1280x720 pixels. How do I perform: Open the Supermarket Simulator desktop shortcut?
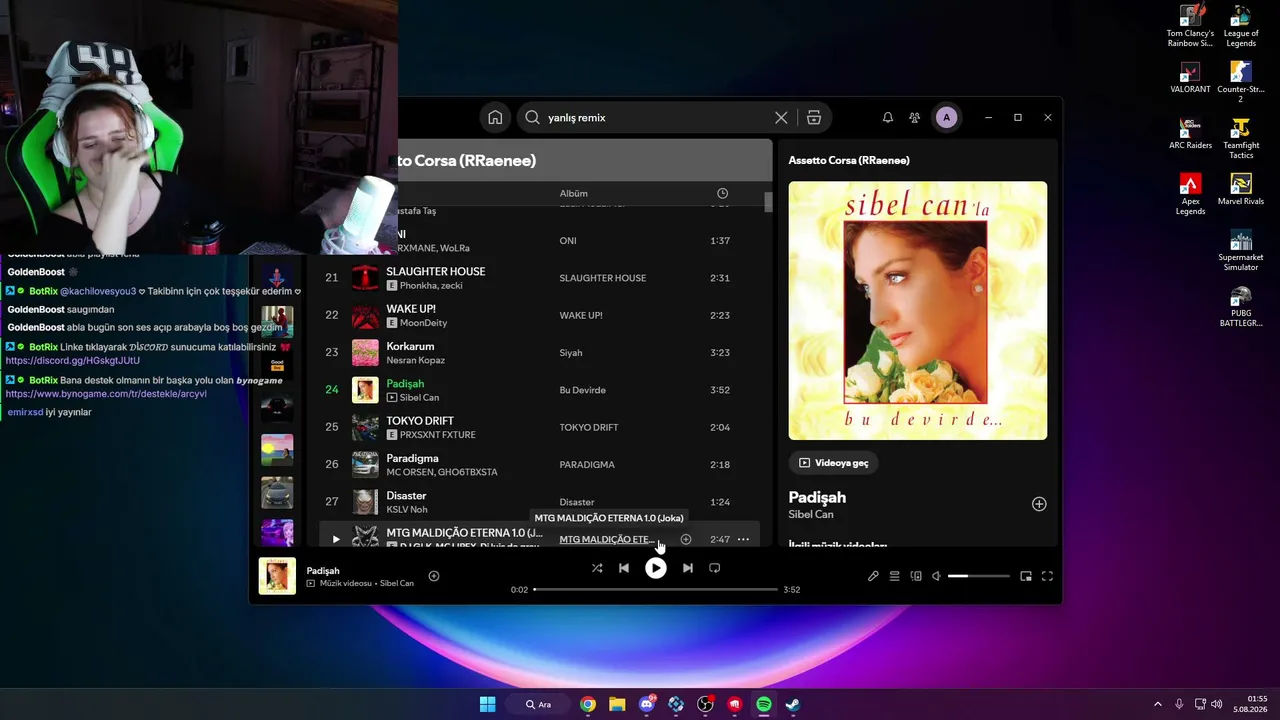1241,251
